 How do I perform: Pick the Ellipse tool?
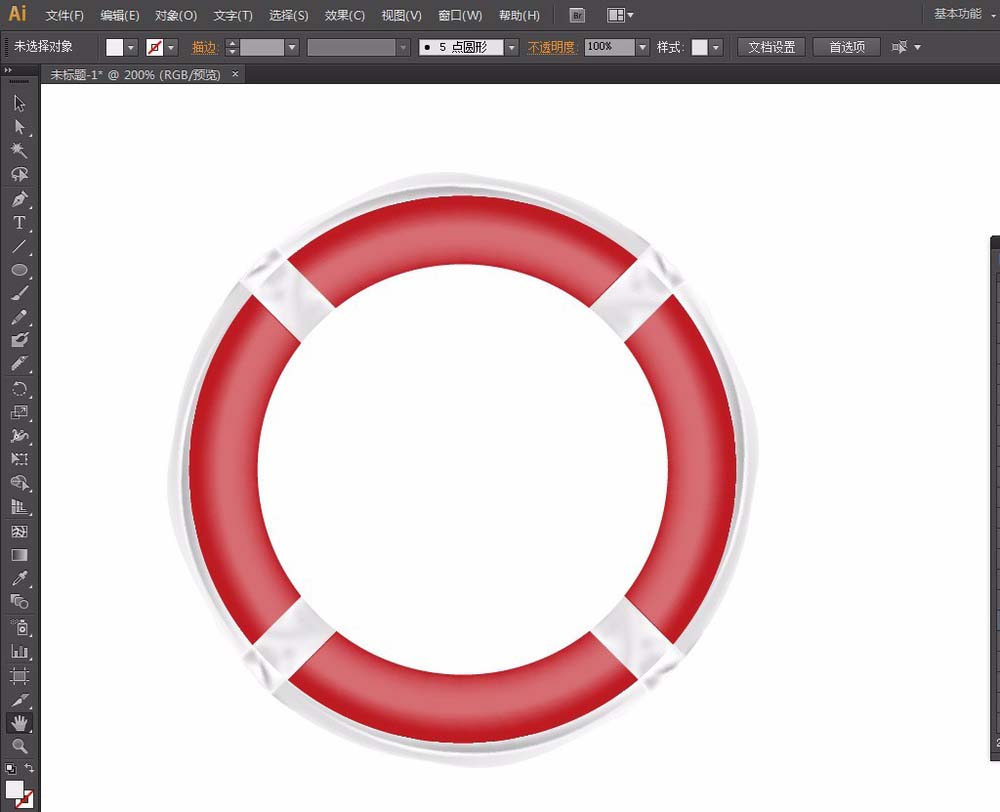(x=19, y=270)
